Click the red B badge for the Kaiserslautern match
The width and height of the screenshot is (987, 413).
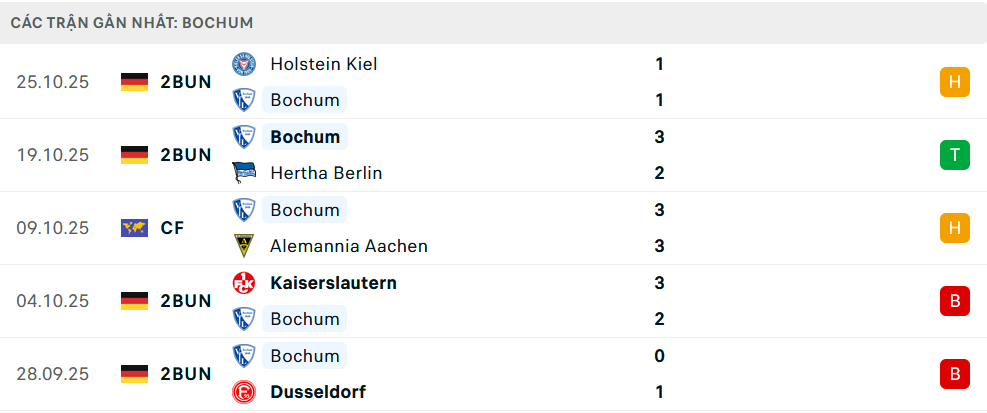(x=954, y=301)
